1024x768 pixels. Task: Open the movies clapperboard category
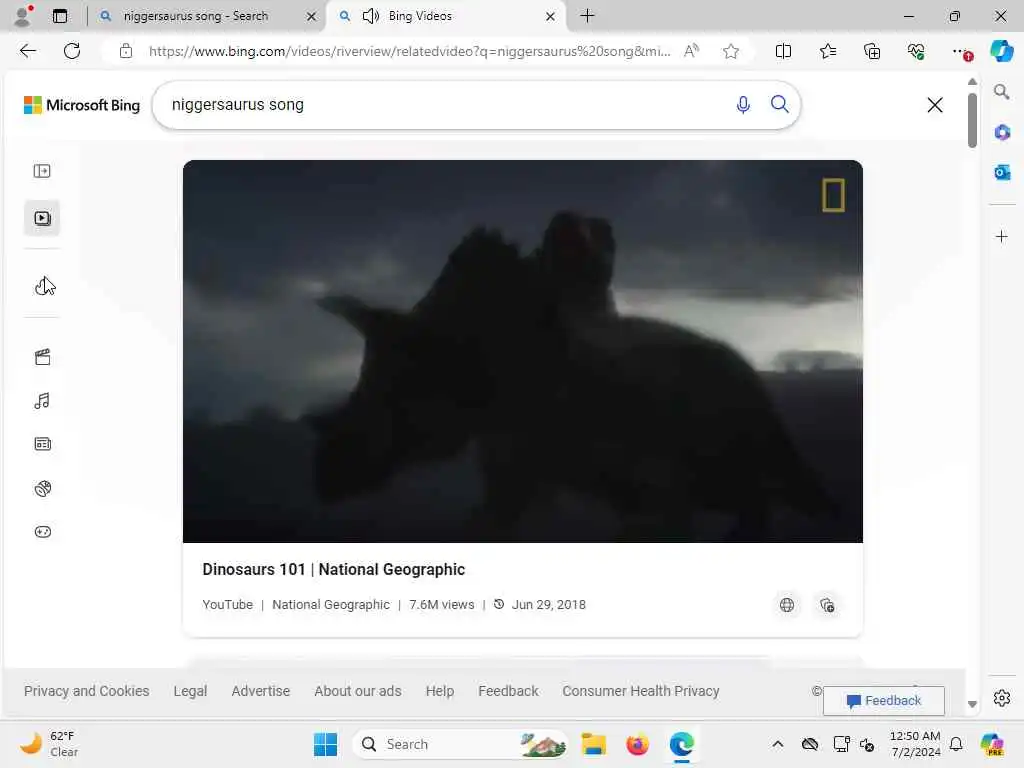42,357
